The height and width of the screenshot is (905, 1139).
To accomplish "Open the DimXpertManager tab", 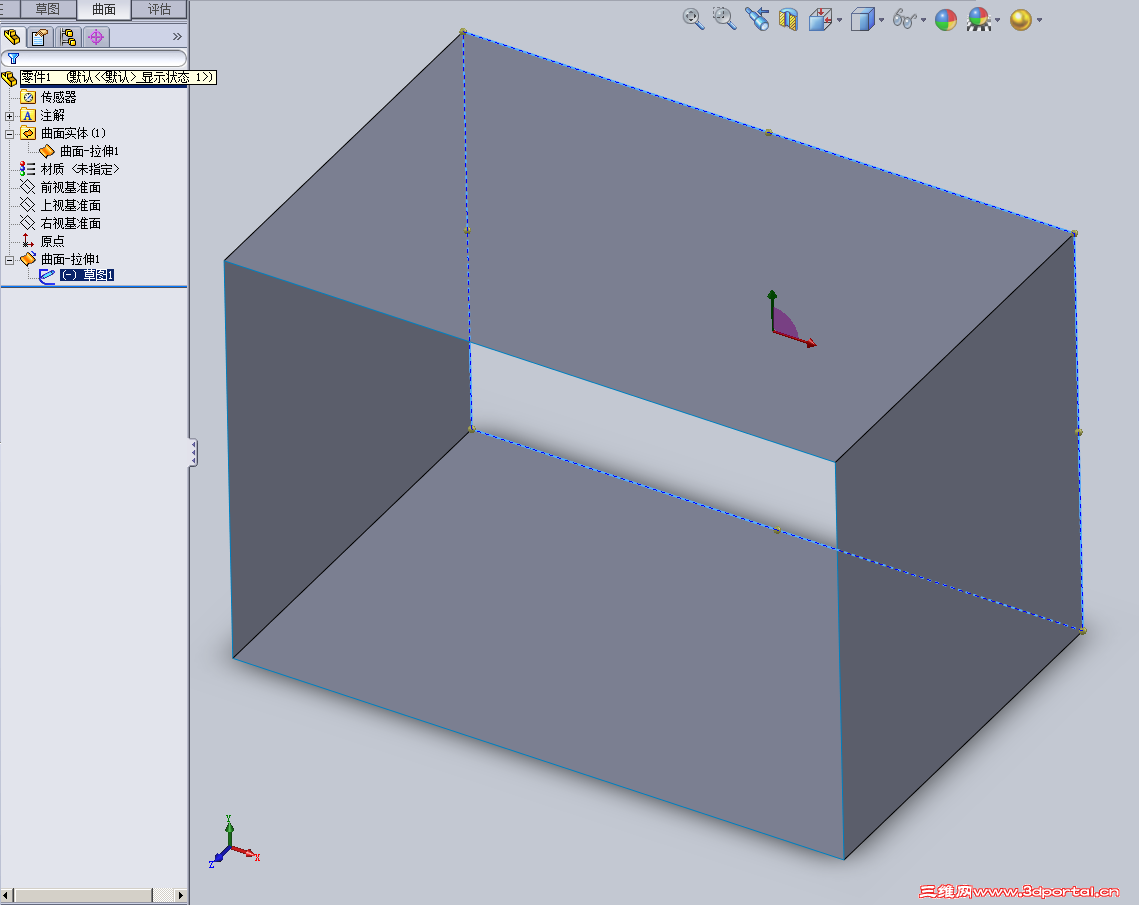I will [96, 37].
